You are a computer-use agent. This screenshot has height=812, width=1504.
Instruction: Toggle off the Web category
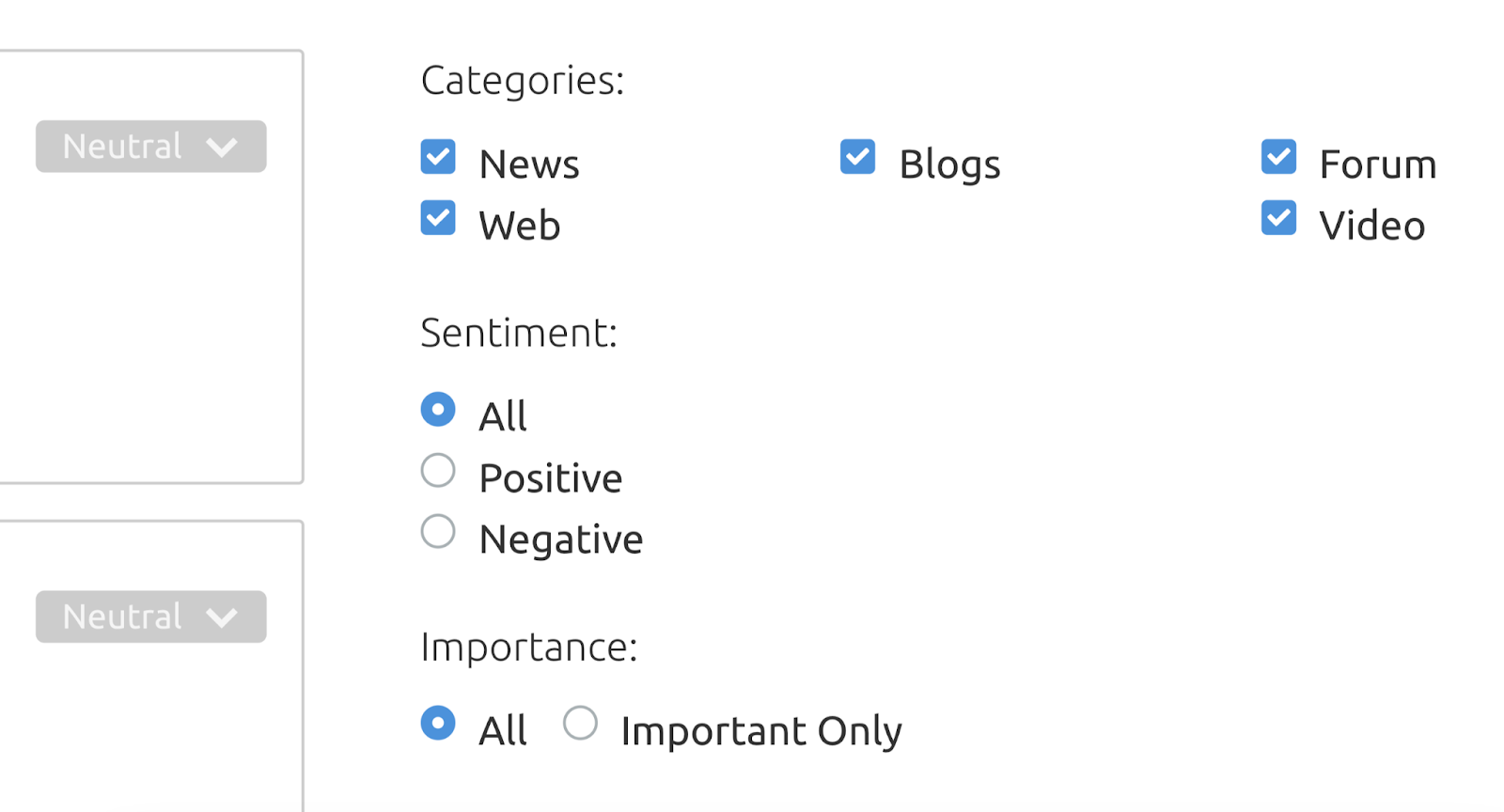pos(438,218)
